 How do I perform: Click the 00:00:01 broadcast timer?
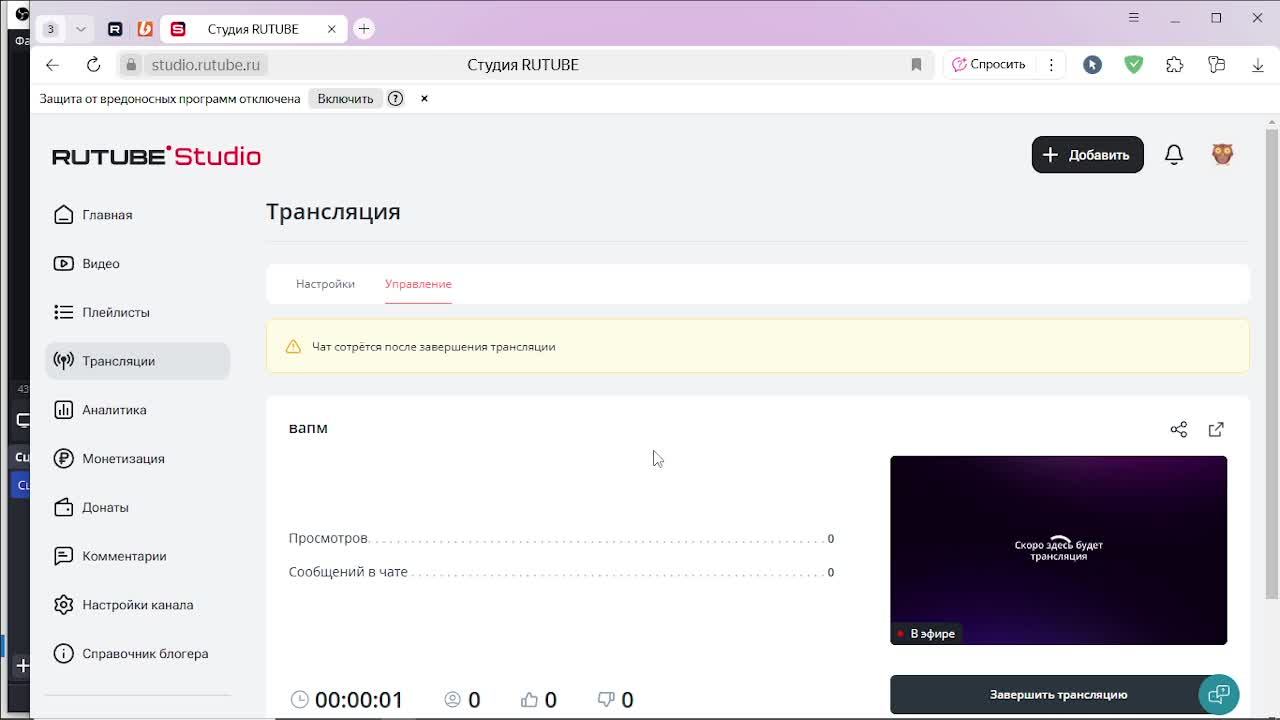pos(359,699)
